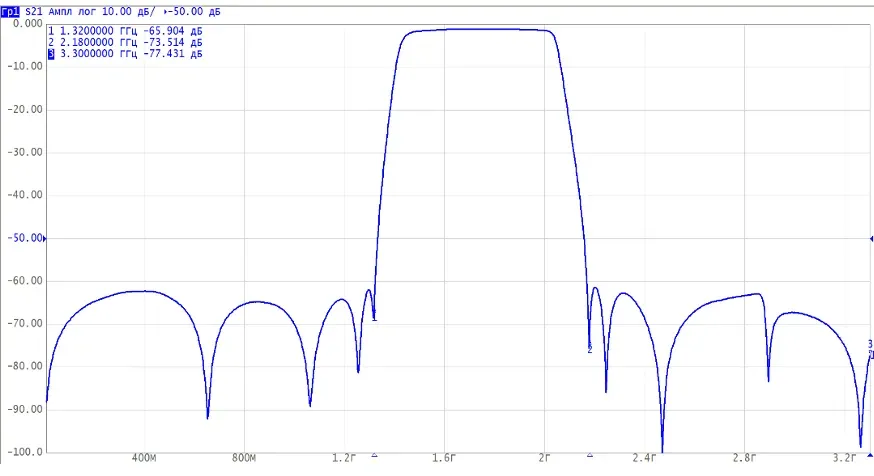The width and height of the screenshot is (874, 476).
Task: Click the 3.2Г frequency axis label
Action: (x=844, y=458)
